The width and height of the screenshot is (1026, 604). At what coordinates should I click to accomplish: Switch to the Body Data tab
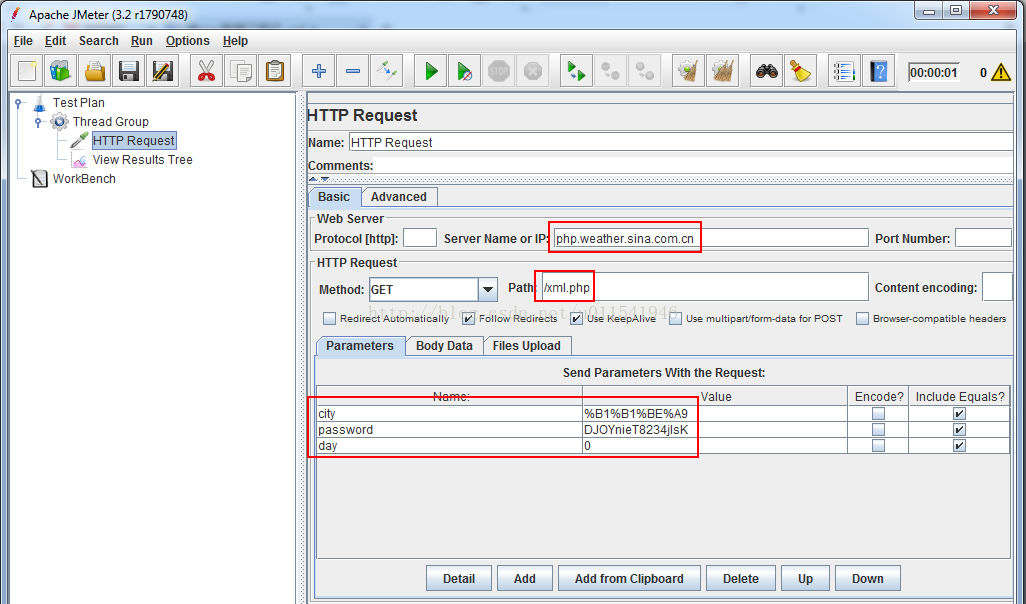tap(444, 346)
